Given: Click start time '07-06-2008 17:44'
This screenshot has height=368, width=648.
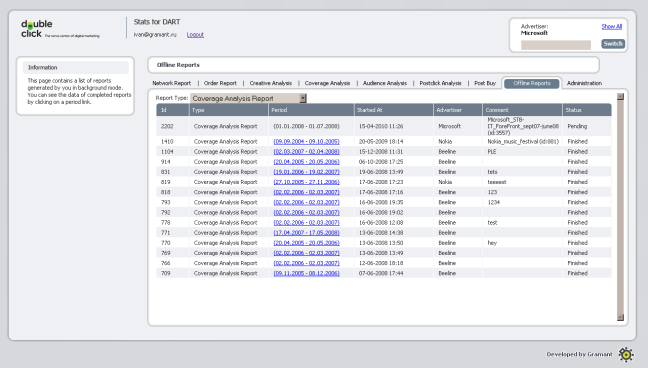Looking at the screenshot, I should coord(381,273).
